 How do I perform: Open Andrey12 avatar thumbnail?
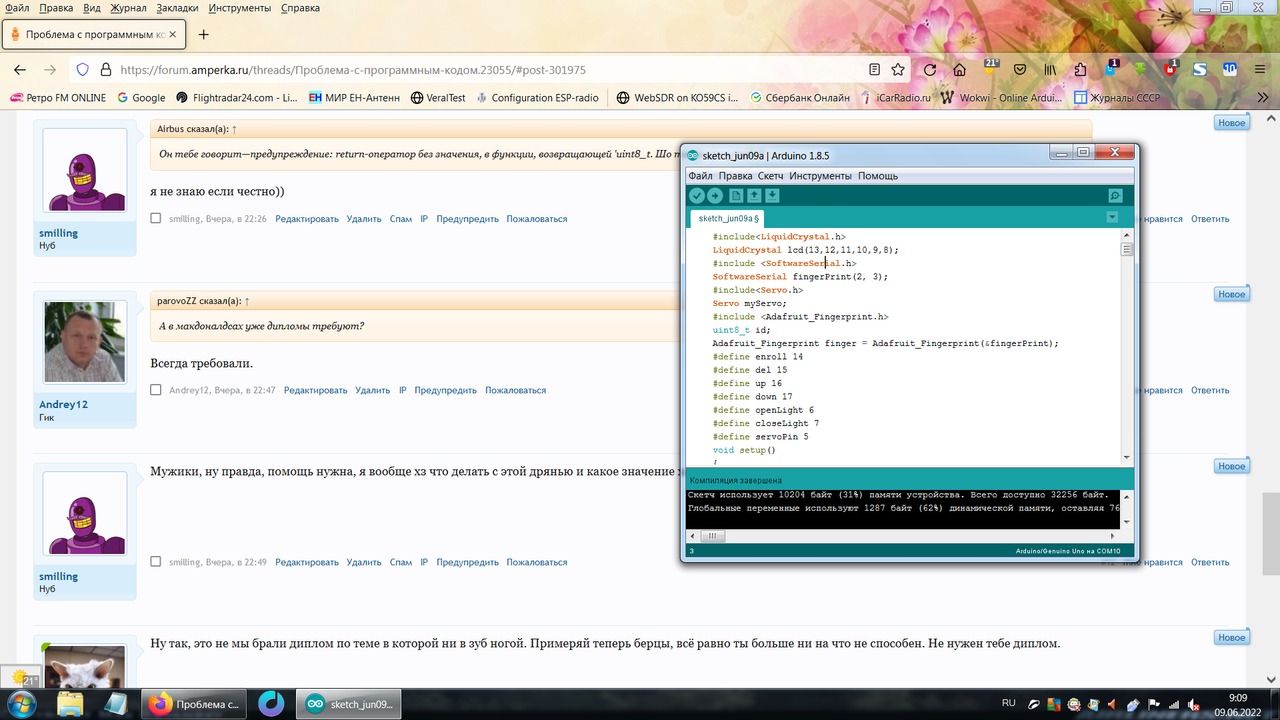coord(85,342)
